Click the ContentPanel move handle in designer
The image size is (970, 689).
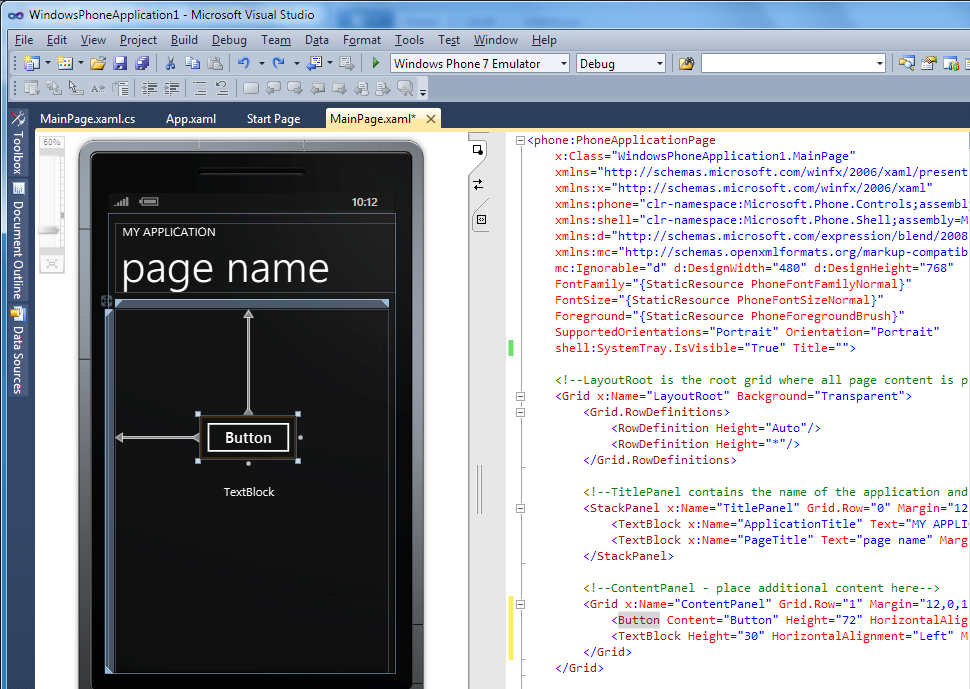(x=106, y=301)
